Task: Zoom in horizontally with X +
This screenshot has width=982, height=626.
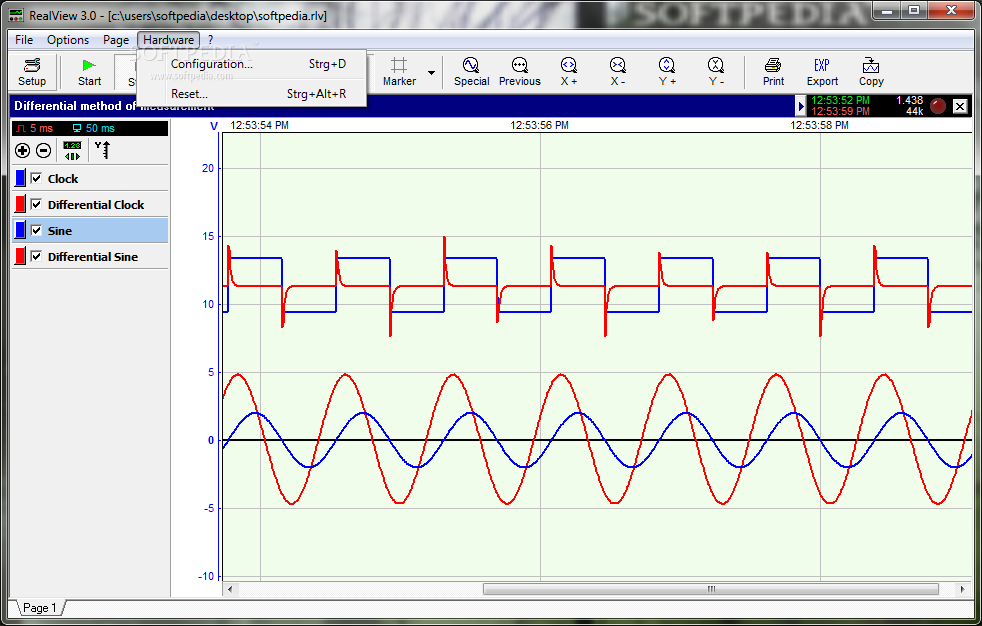Action: click(x=569, y=72)
